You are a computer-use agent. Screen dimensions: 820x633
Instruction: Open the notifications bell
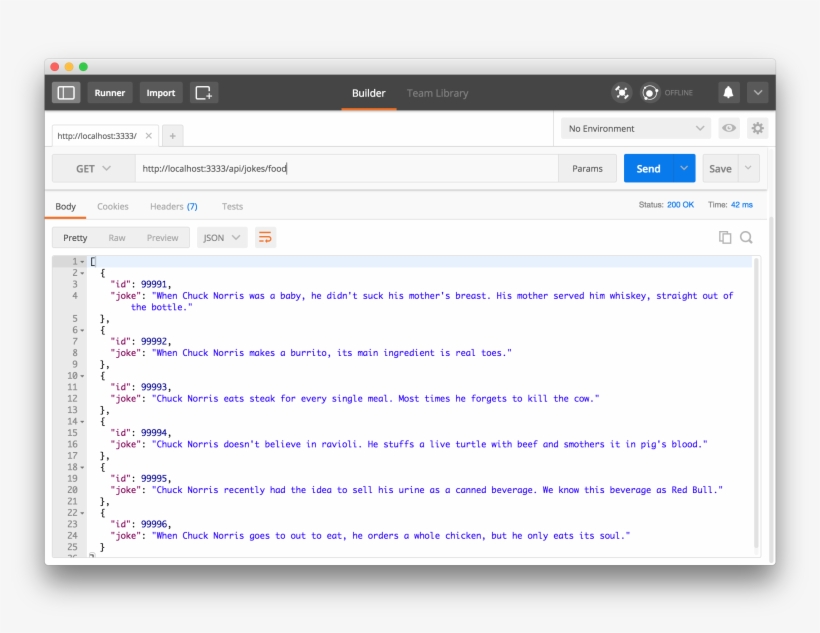click(728, 92)
